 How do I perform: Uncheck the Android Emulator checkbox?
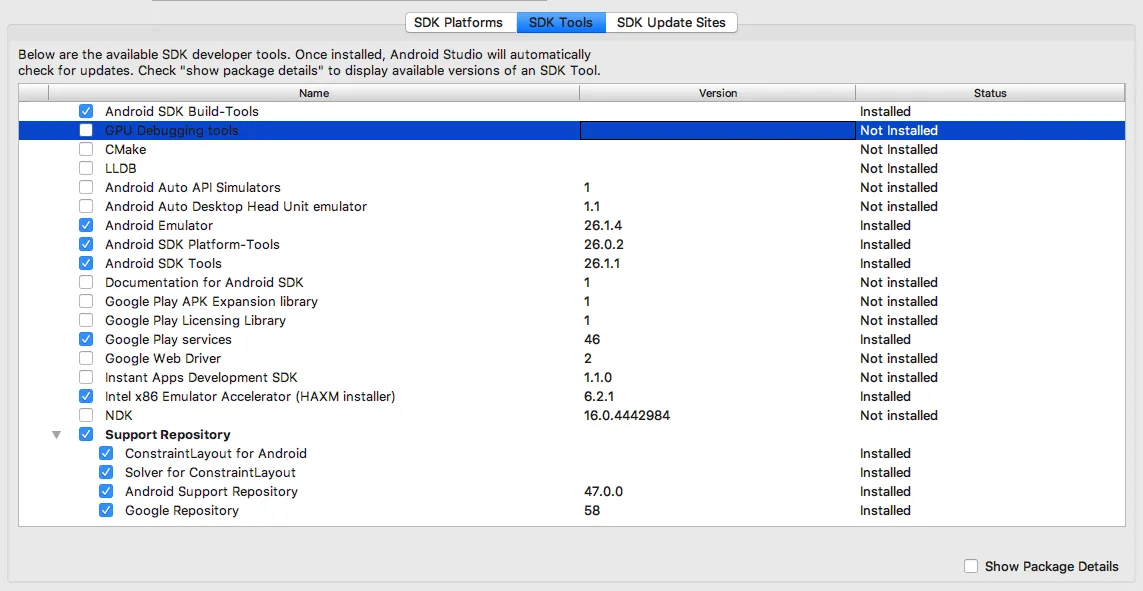pyautogui.click(x=86, y=225)
